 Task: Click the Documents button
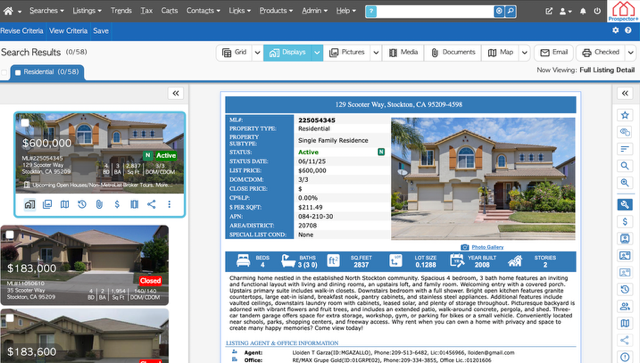coord(453,53)
